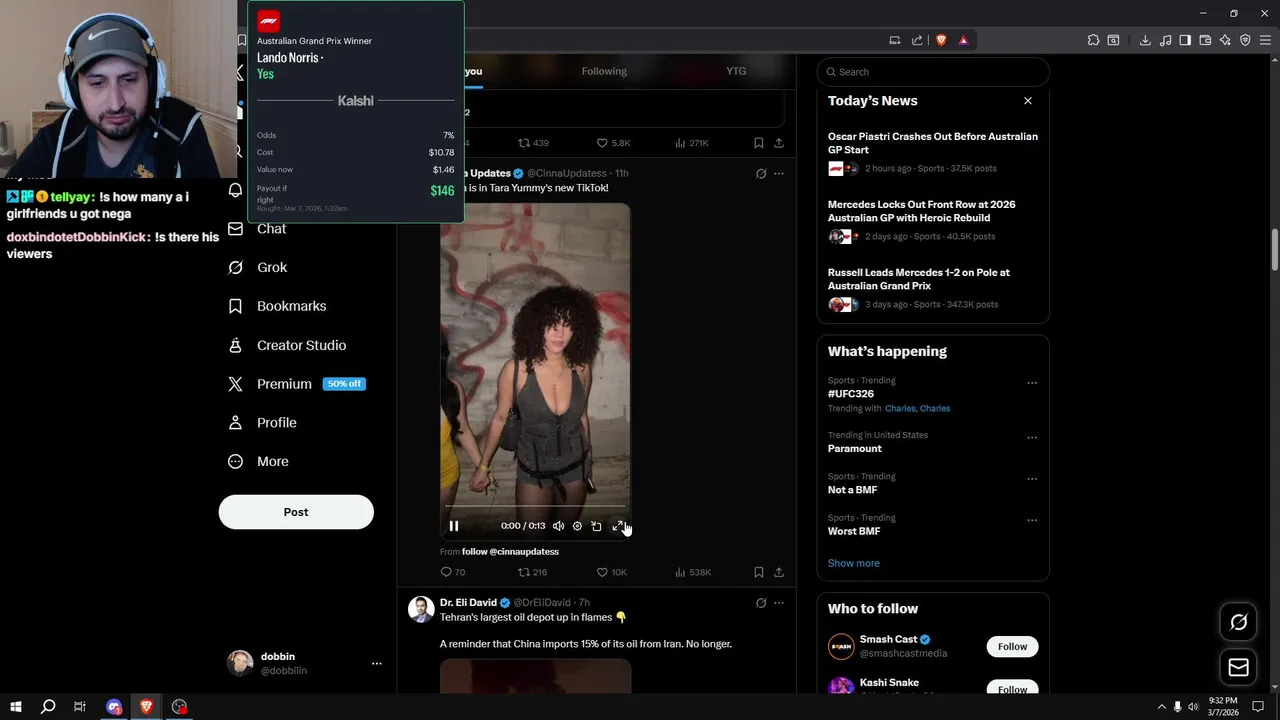Open Chat in the sidebar
This screenshot has width=1280, height=720.
(x=257, y=228)
